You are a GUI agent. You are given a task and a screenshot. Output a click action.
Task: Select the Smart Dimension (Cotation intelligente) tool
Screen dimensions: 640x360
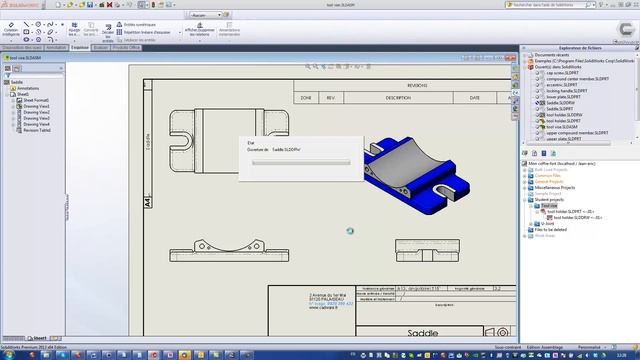(x=11, y=29)
